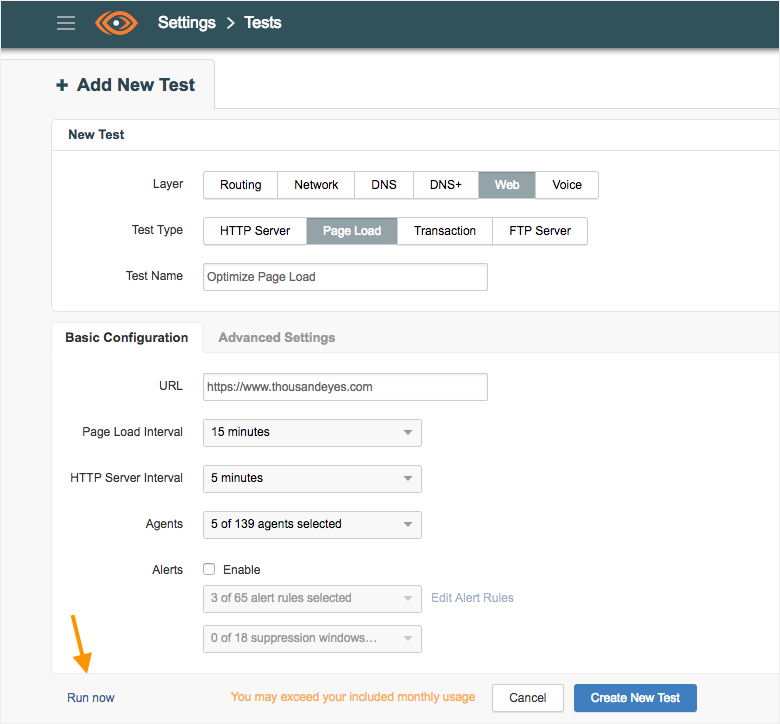The image size is (780, 724).
Task: Select FTP Server test type
Action: [x=539, y=231]
